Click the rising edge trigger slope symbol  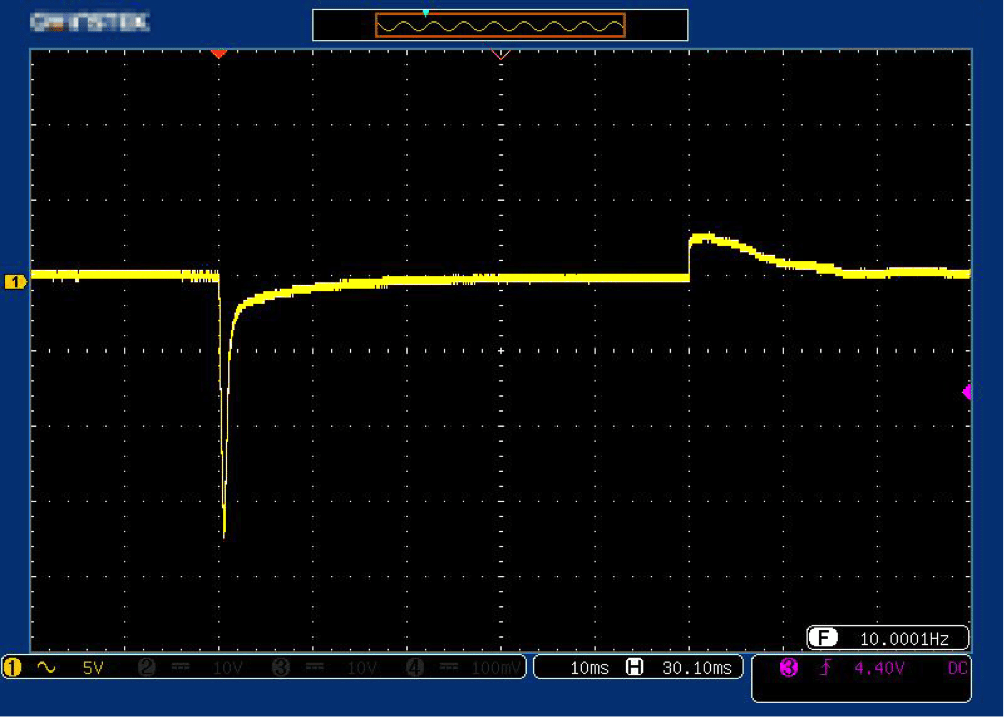coord(825,668)
